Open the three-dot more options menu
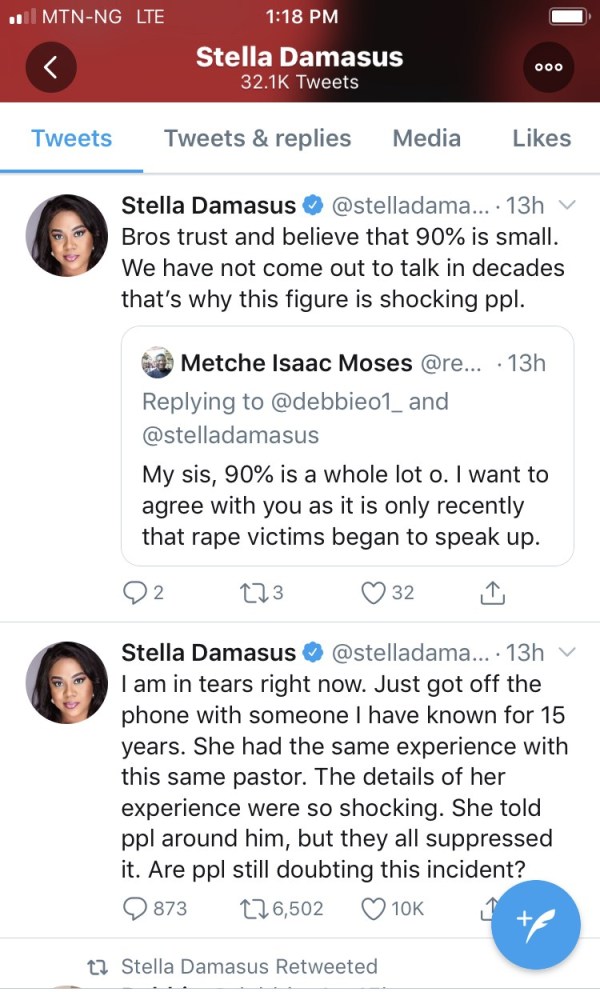600x992 pixels. (549, 67)
